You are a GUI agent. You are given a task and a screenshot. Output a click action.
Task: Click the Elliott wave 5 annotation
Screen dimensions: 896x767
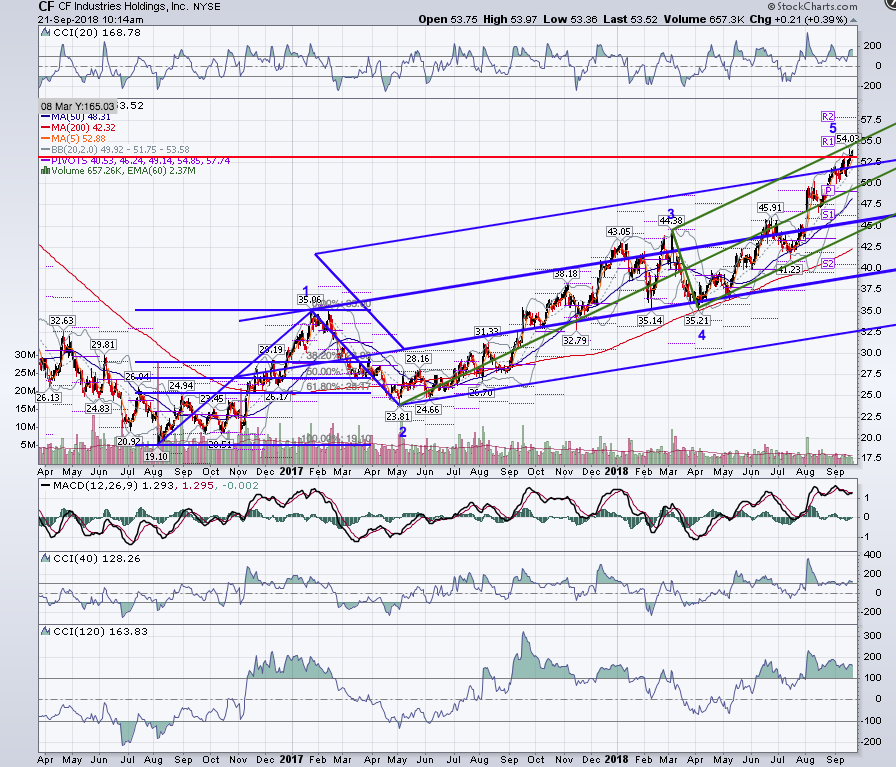point(833,128)
